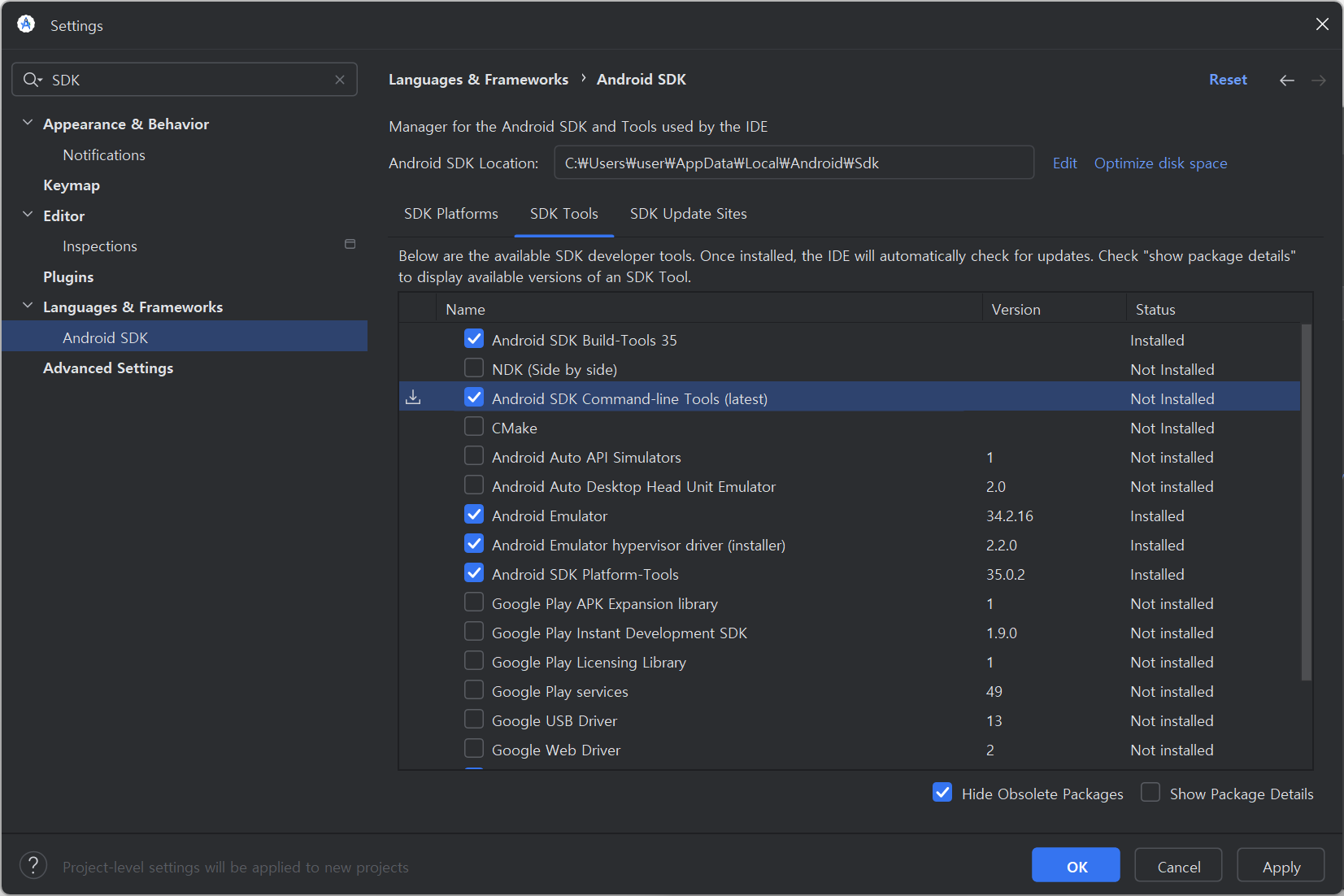Enable Show Package Details

[x=1150, y=793]
